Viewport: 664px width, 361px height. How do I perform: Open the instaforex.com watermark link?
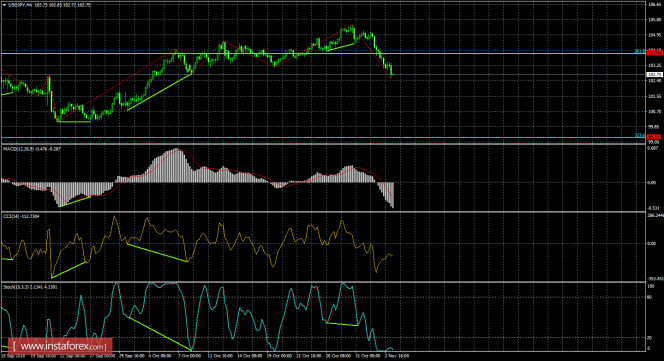(x=60, y=347)
